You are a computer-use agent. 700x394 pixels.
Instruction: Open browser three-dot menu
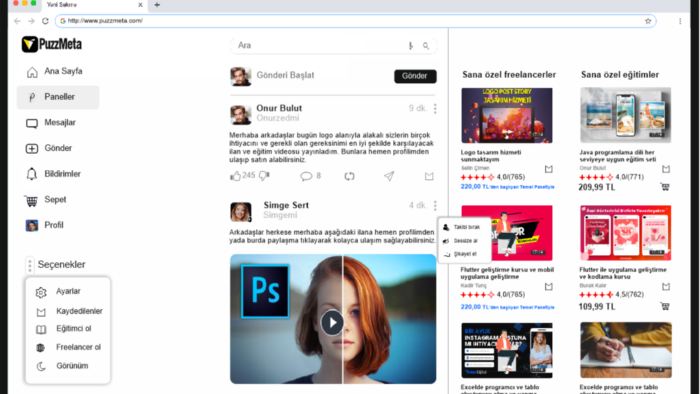click(680, 21)
